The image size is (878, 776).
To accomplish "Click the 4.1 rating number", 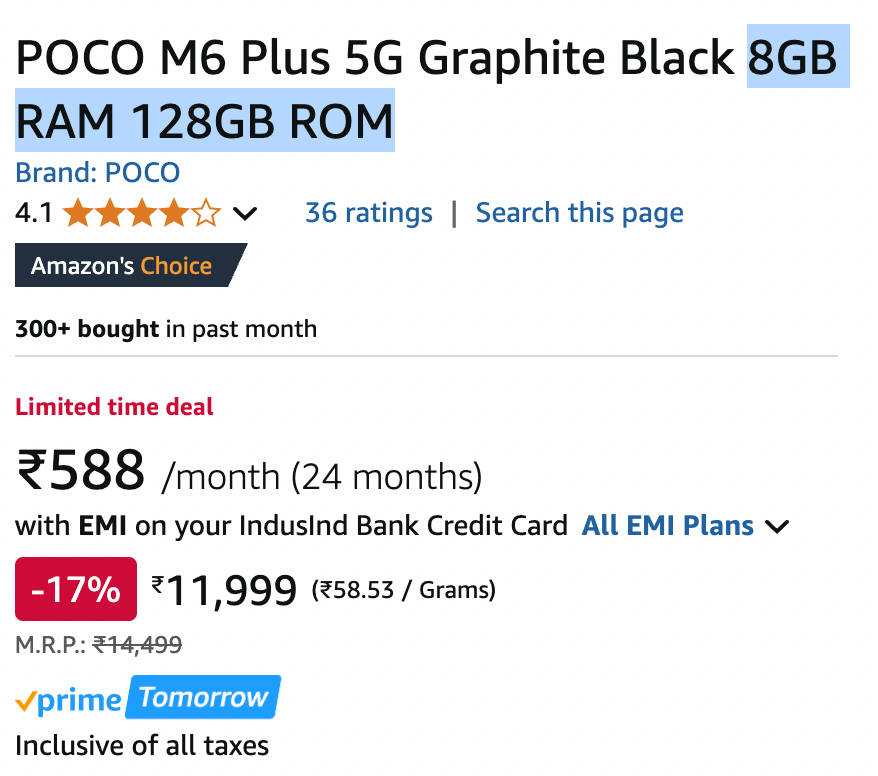I will coord(33,213).
